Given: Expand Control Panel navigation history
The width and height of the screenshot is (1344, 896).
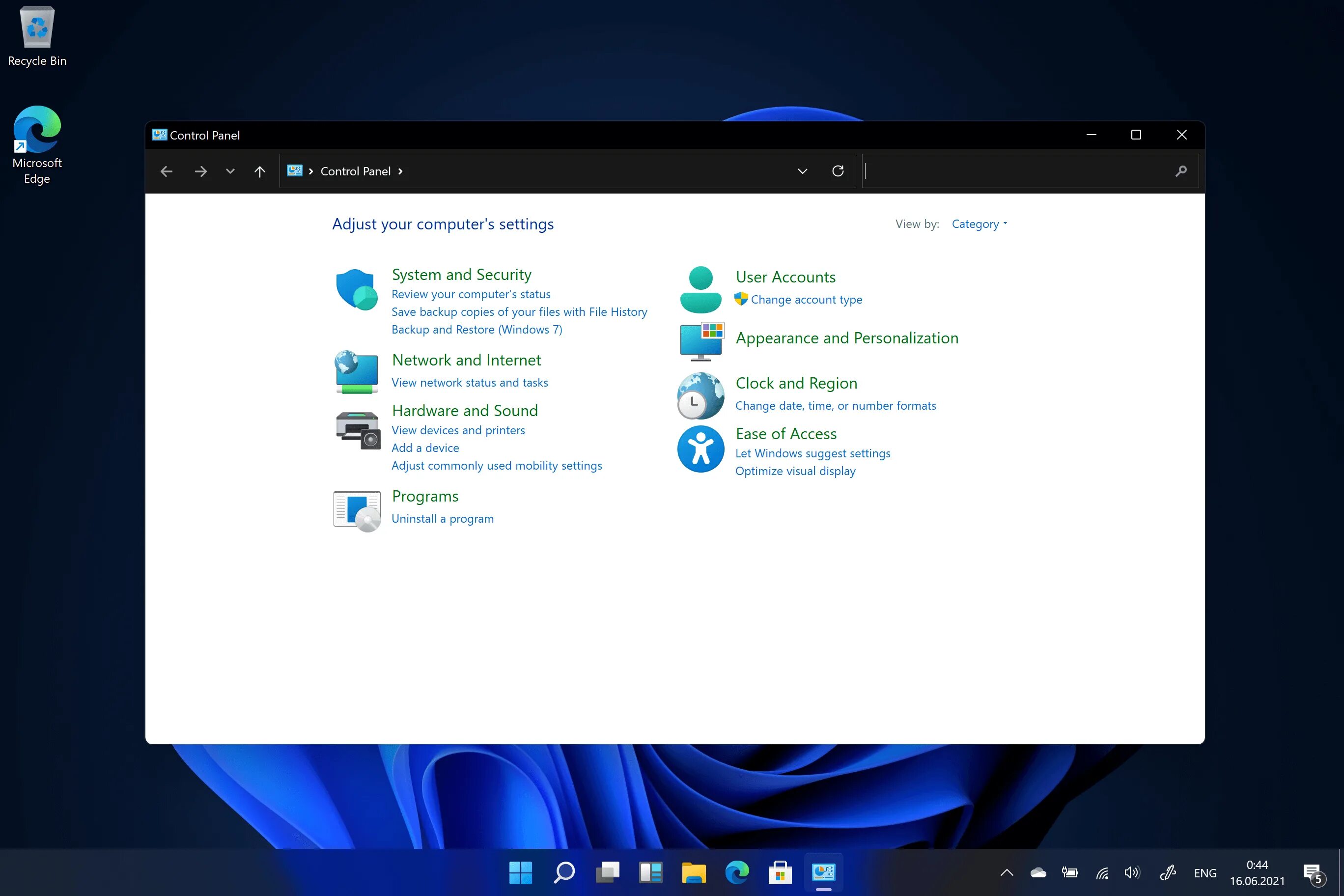Looking at the screenshot, I should click(229, 170).
